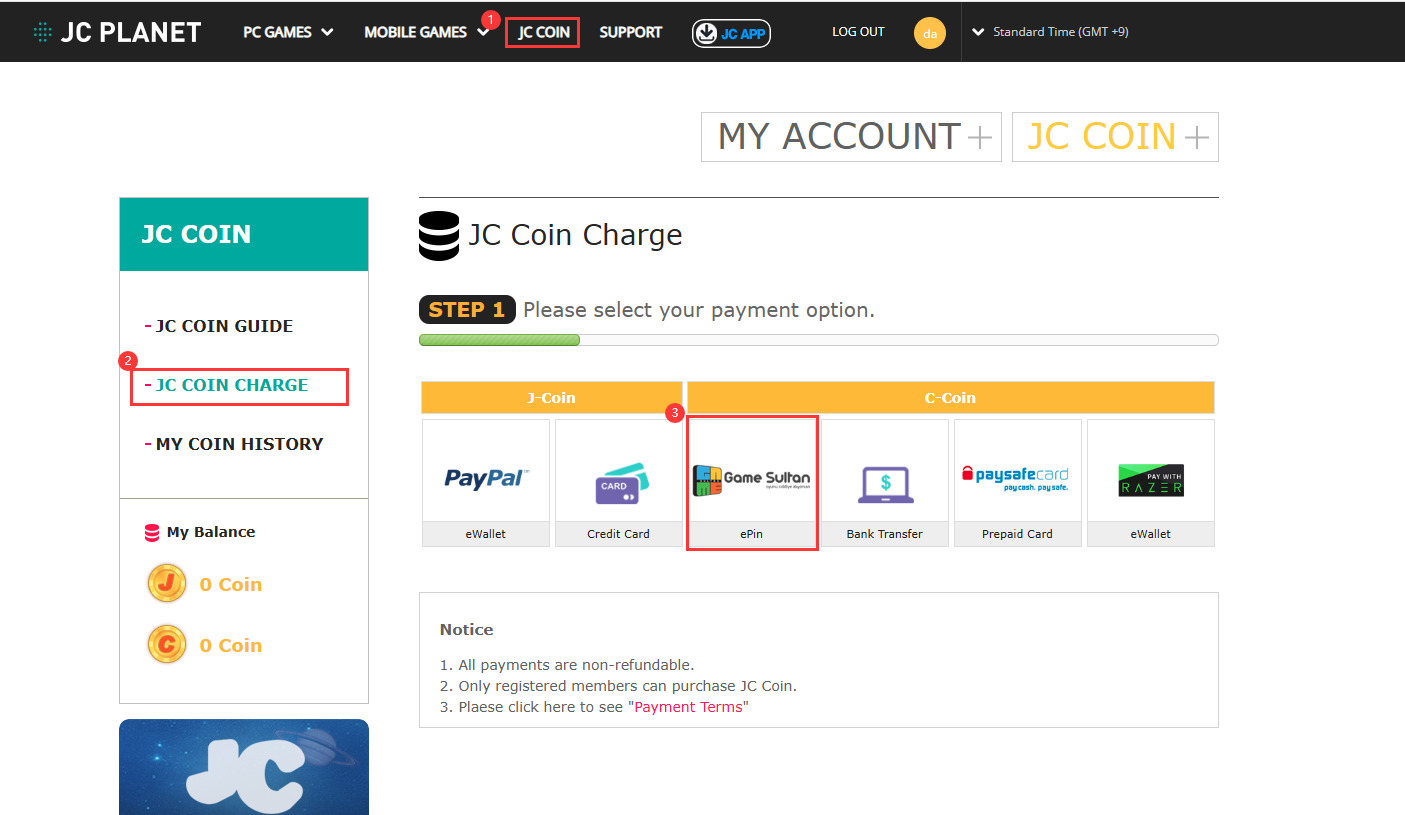Open My Coin History in sidebar
The width and height of the screenshot is (1405, 815).
239,444
